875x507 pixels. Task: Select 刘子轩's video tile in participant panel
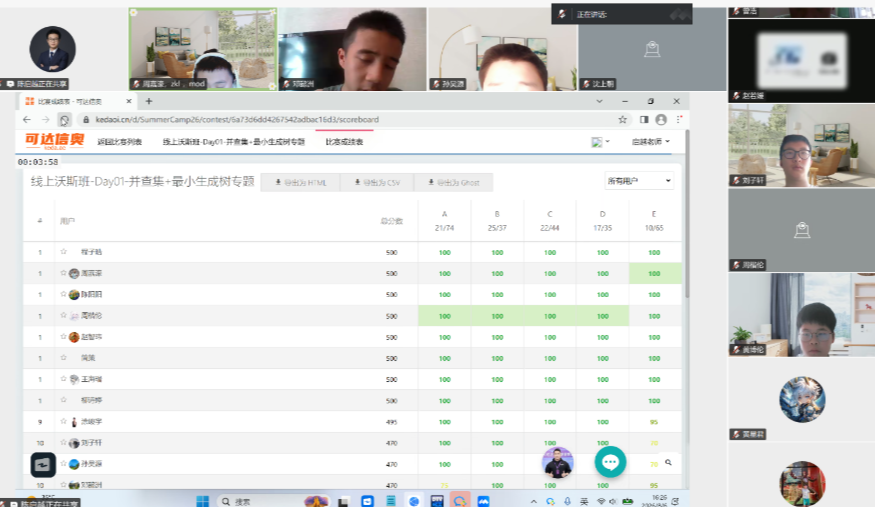point(801,146)
